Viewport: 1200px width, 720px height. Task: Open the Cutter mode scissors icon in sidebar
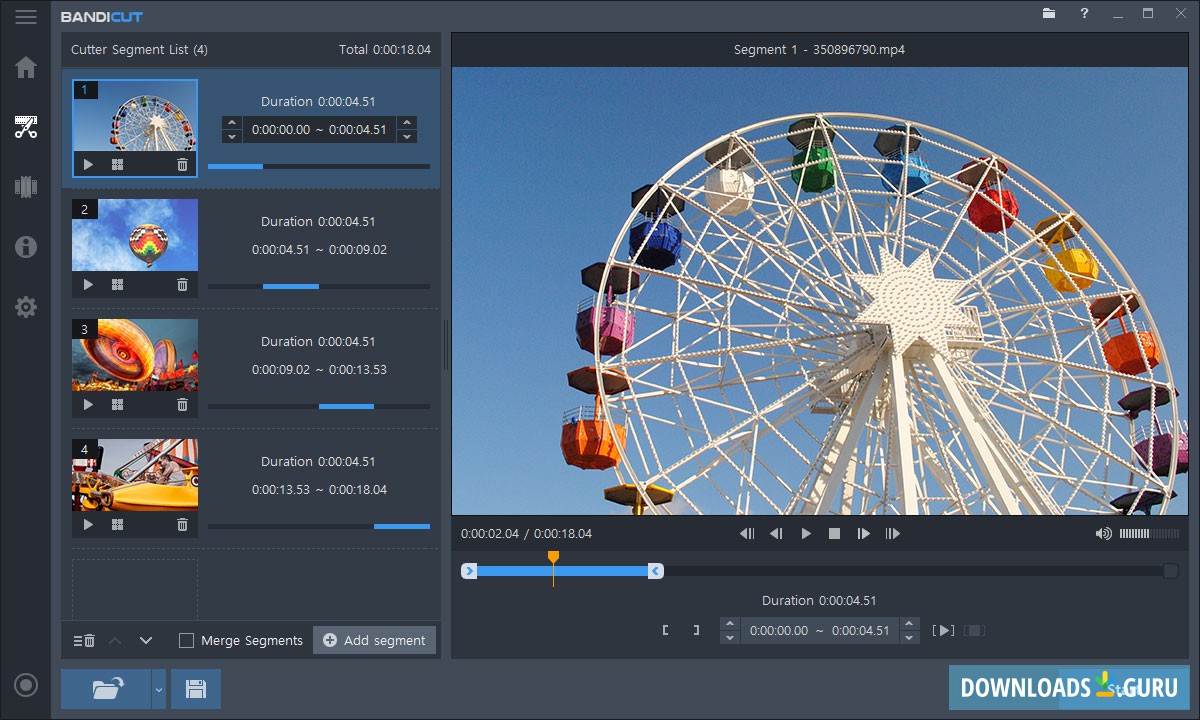pos(26,127)
